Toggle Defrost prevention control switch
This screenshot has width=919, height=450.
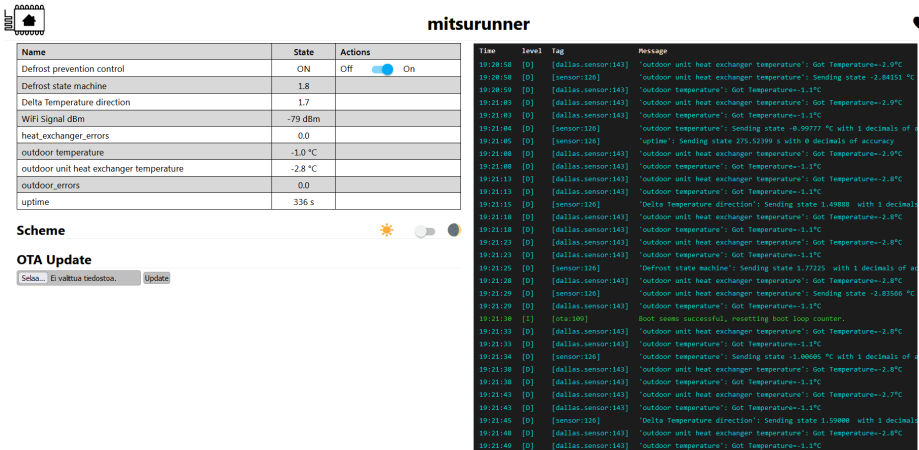pos(383,69)
